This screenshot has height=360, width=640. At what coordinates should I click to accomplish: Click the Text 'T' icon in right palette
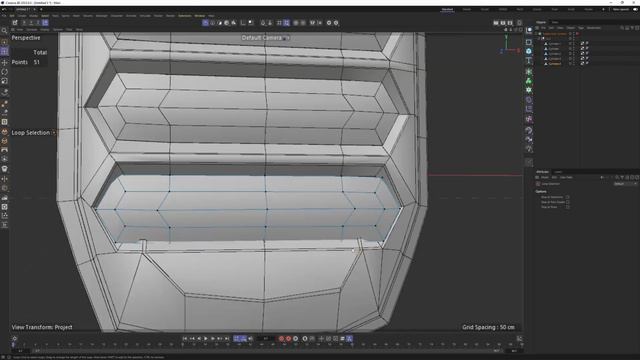click(529, 60)
